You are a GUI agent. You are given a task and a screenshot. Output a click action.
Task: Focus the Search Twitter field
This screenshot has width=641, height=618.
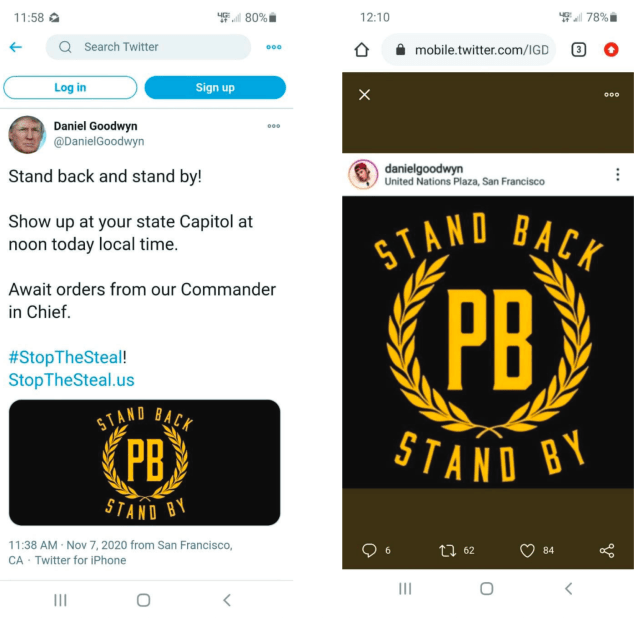click(x=148, y=47)
